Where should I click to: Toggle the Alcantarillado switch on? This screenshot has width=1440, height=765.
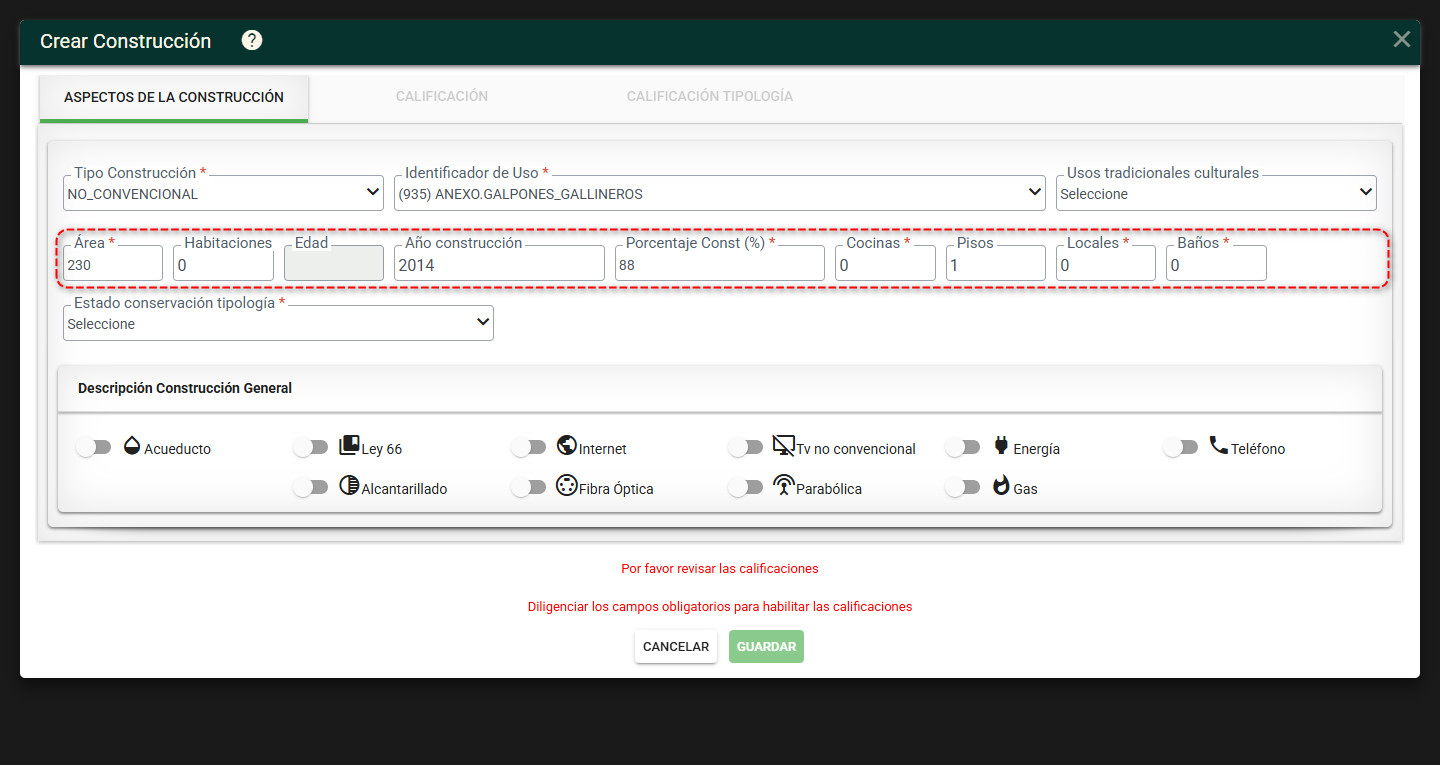(310, 488)
